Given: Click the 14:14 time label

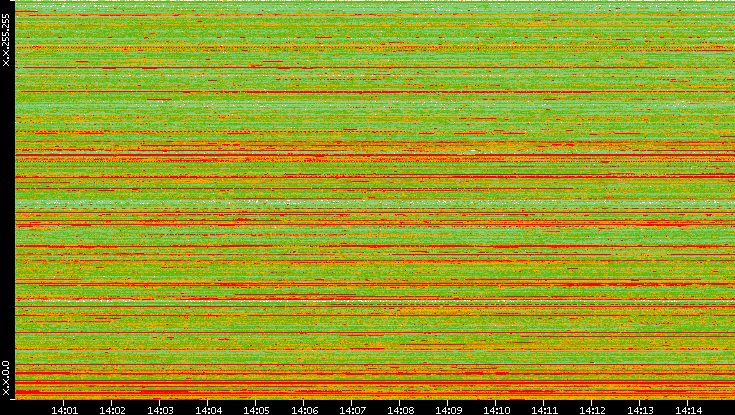Looking at the screenshot, I should (x=688, y=410).
